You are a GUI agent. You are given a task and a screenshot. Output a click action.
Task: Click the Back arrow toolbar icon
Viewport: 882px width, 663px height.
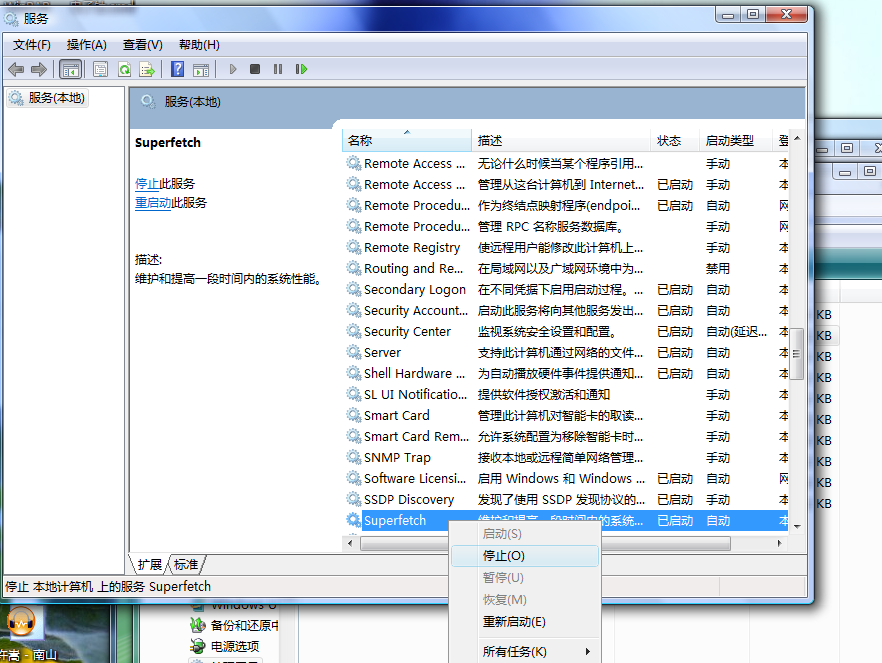pos(16,70)
